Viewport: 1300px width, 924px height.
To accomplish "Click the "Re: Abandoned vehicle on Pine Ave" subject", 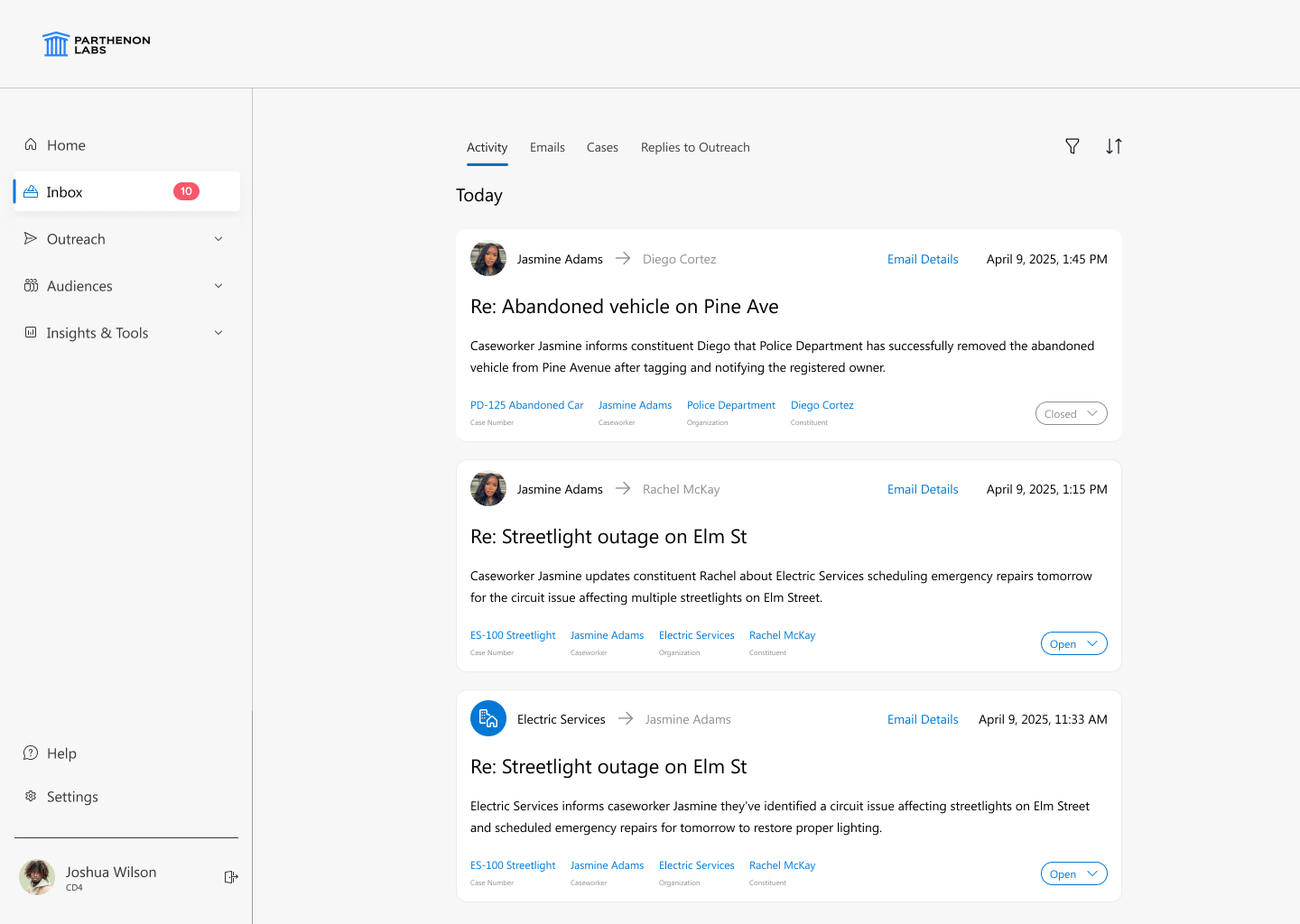I will (625, 307).
